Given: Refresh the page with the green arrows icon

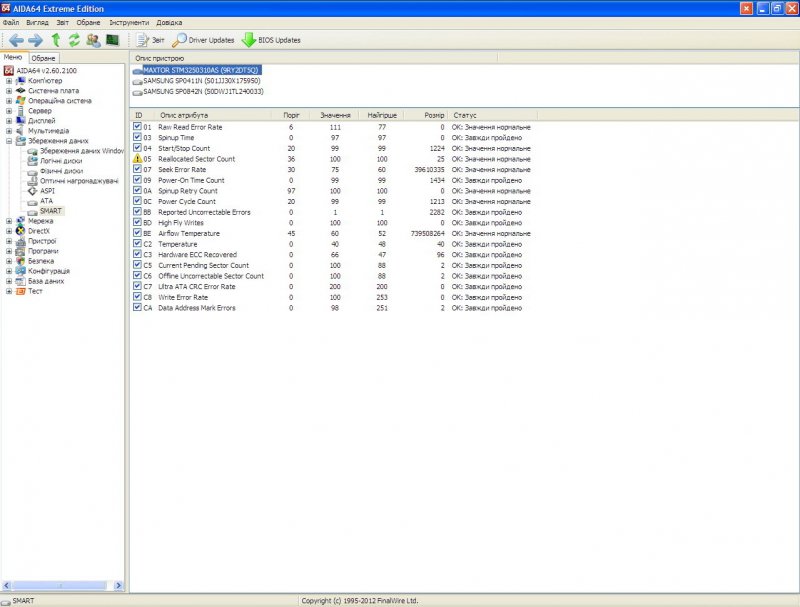Looking at the screenshot, I should point(74,40).
